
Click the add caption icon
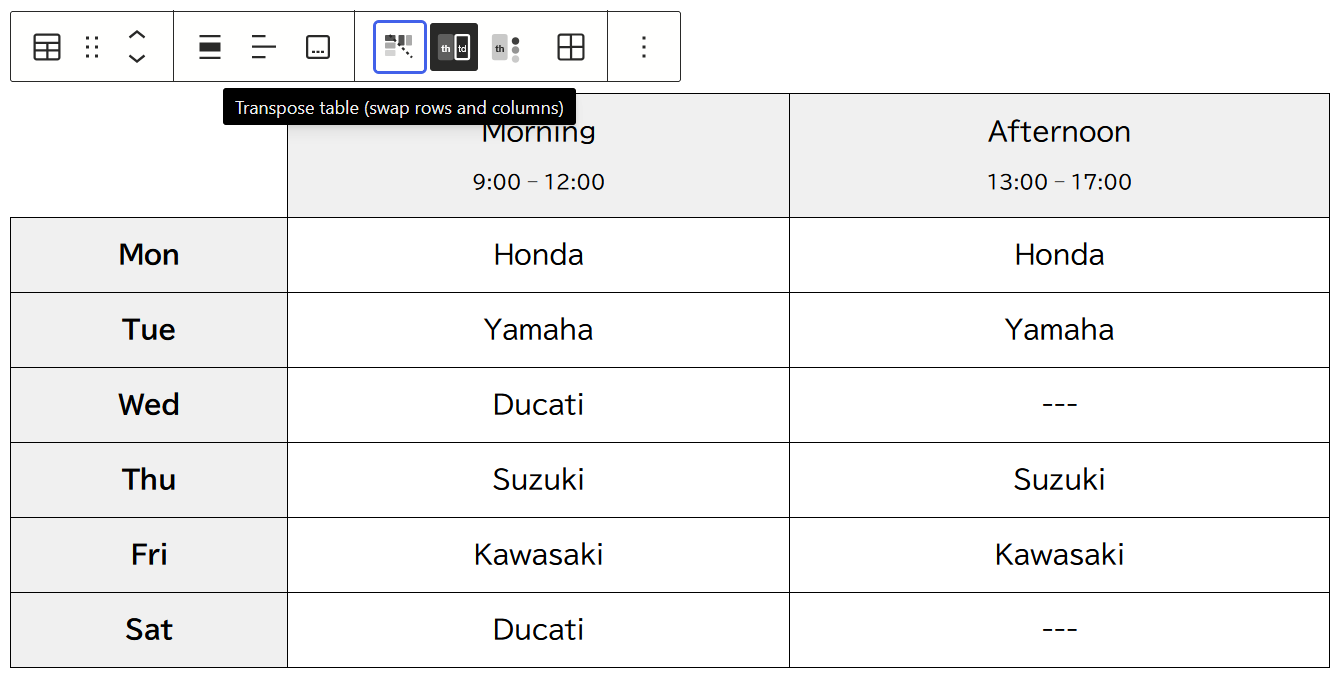tap(318, 47)
